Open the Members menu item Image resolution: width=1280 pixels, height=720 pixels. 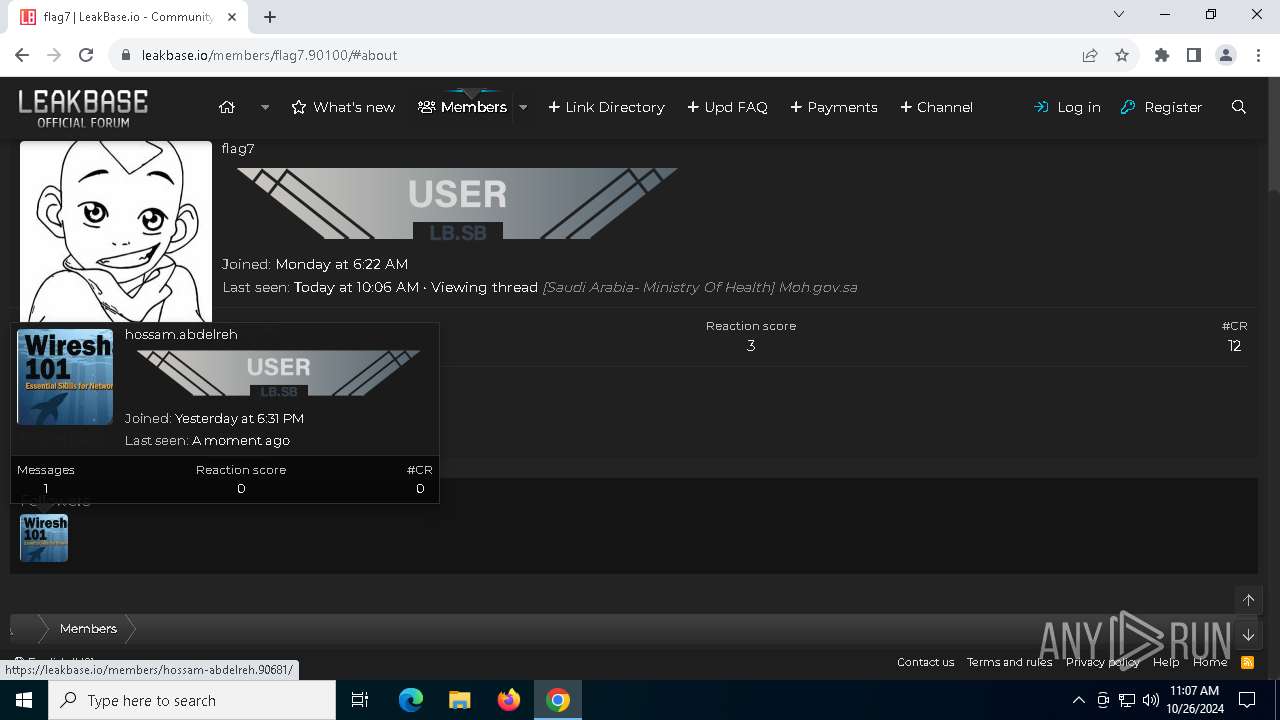coord(462,107)
